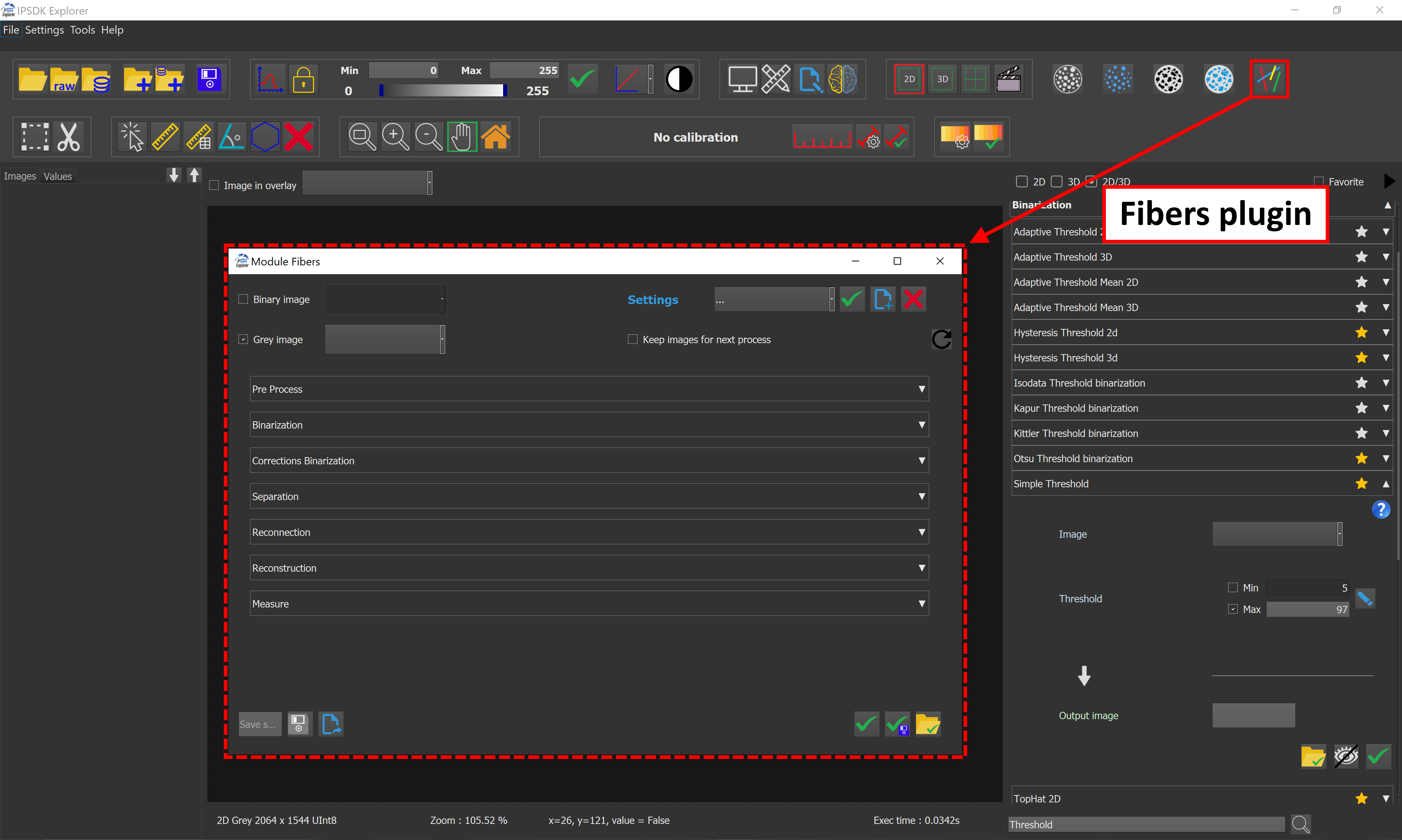Click the Save s... button
The height and width of the screenshot is (840, 1402).
[x=260, y=724]
